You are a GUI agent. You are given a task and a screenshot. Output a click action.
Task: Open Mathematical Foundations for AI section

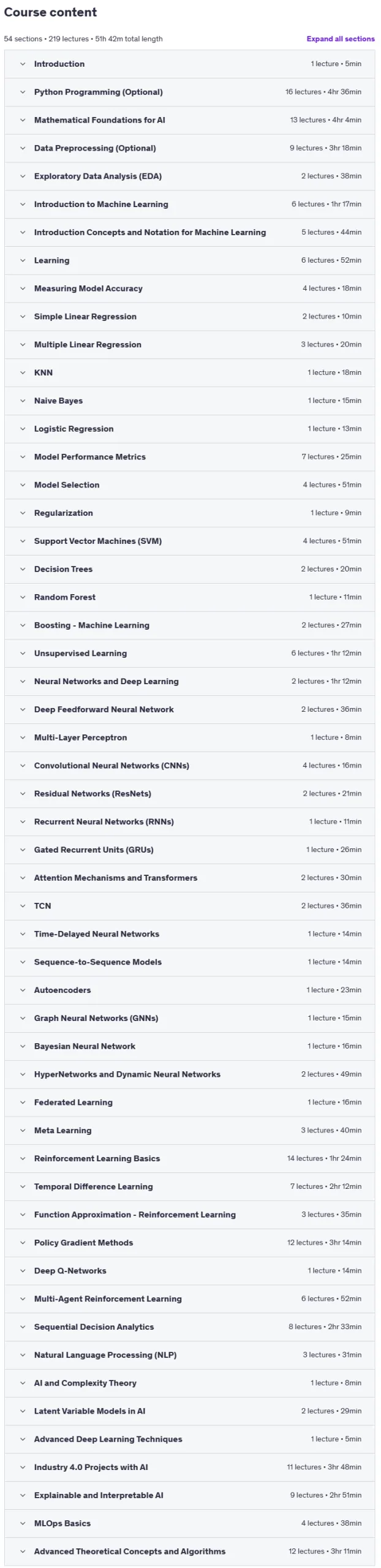pyautogui.click(x=190, y=120)
